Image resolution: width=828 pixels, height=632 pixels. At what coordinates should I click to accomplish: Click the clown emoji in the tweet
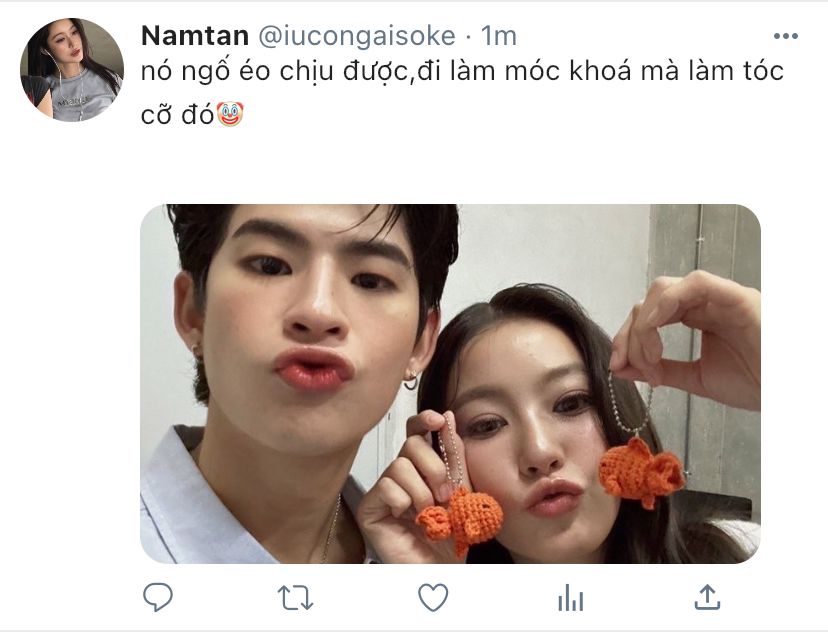pyautogui.click(x=230, y=114)
